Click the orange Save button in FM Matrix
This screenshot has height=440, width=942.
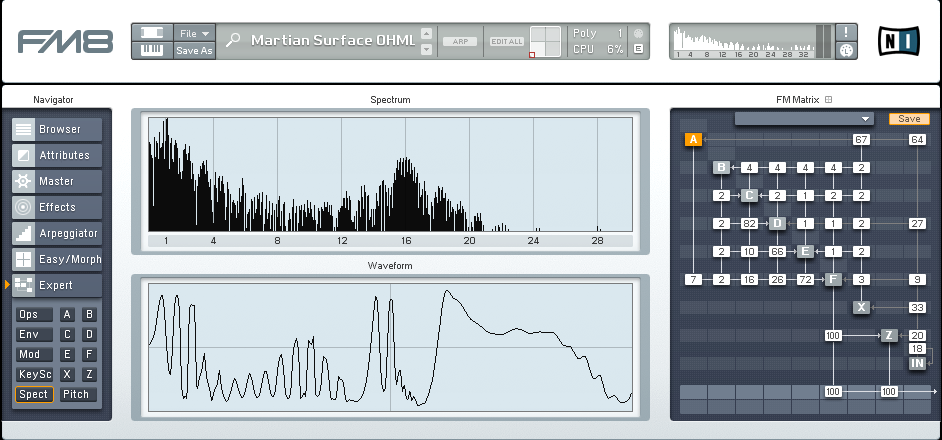tap(909, 118)
